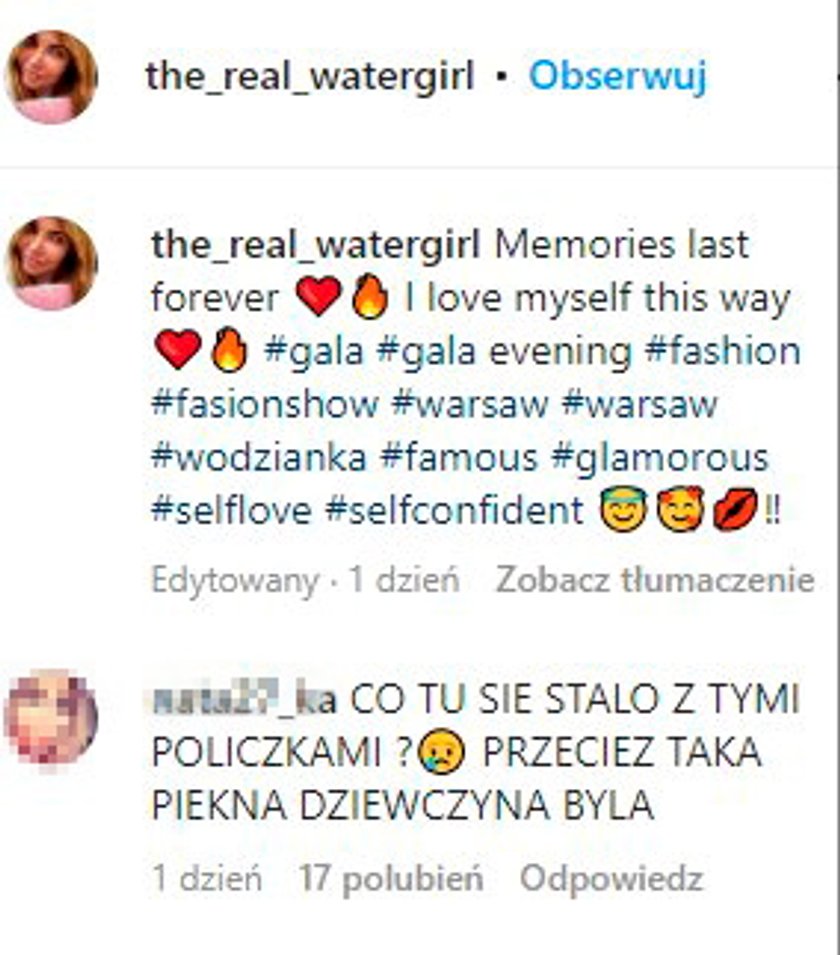Open the #selfconfident hashtag

(x=454, y=510)
